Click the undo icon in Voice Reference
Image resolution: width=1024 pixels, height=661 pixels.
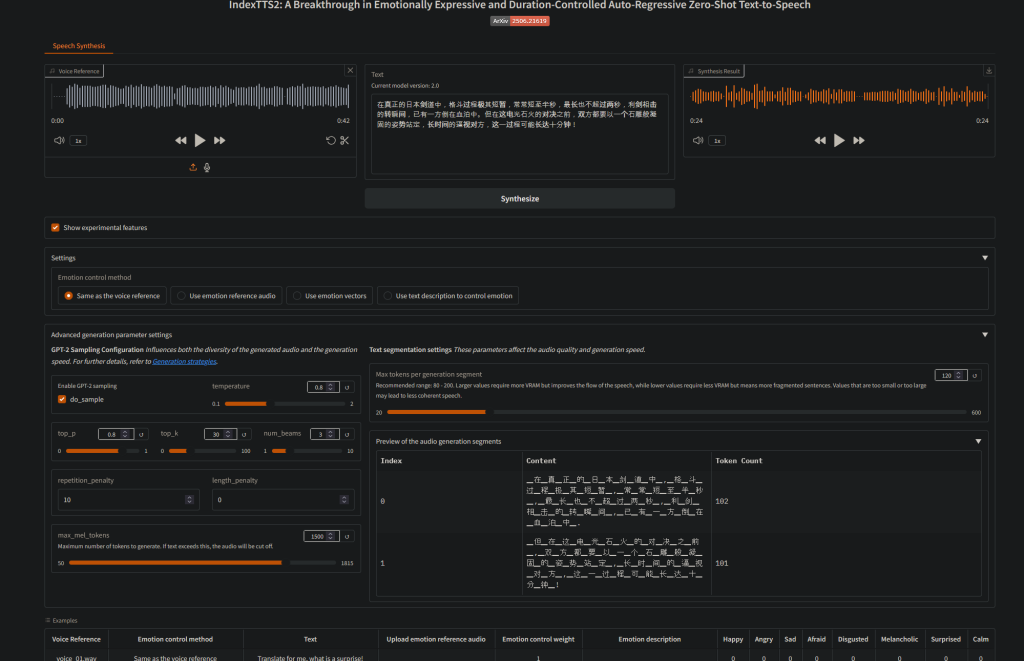coord(330,141)
